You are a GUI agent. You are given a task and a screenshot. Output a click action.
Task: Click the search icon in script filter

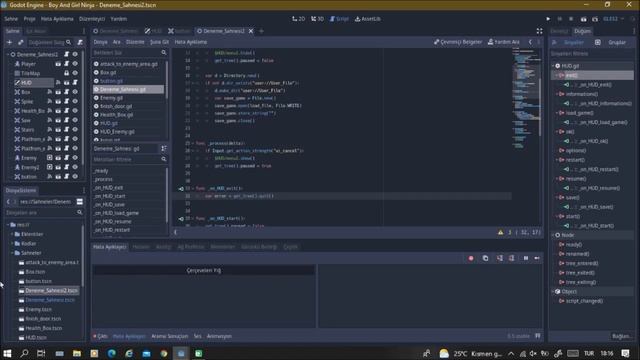pyautogui.click(x=164, y=53)
